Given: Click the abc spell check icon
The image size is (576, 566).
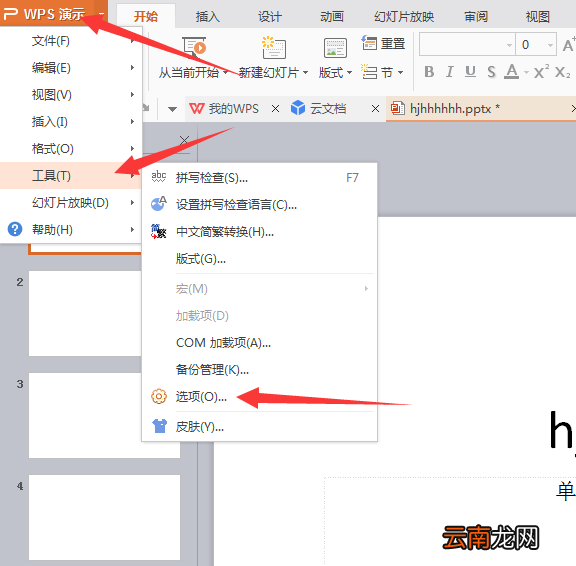Looking at the screenshot, I should tap(159, 177).
